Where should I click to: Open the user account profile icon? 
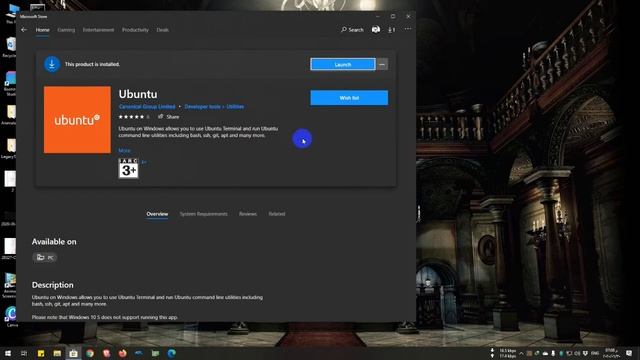coord(376,29)
